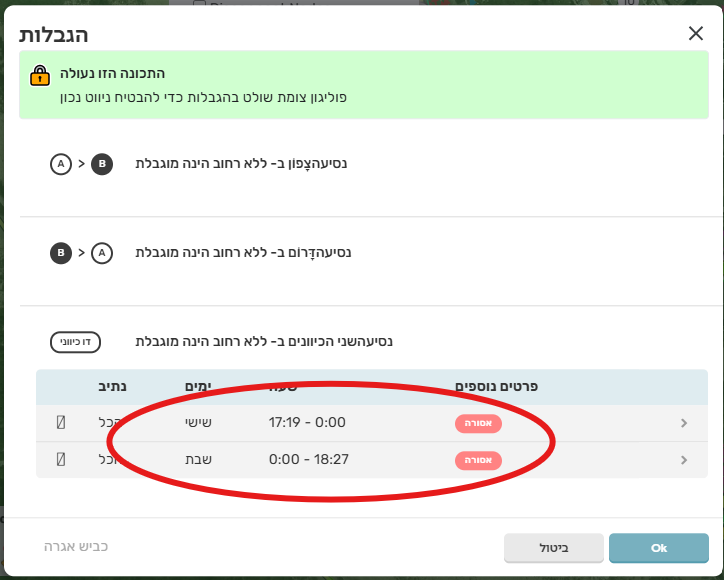Click the אסורה badge on the שבת row
Screen dimensions: 724x580
coord(478,460)
